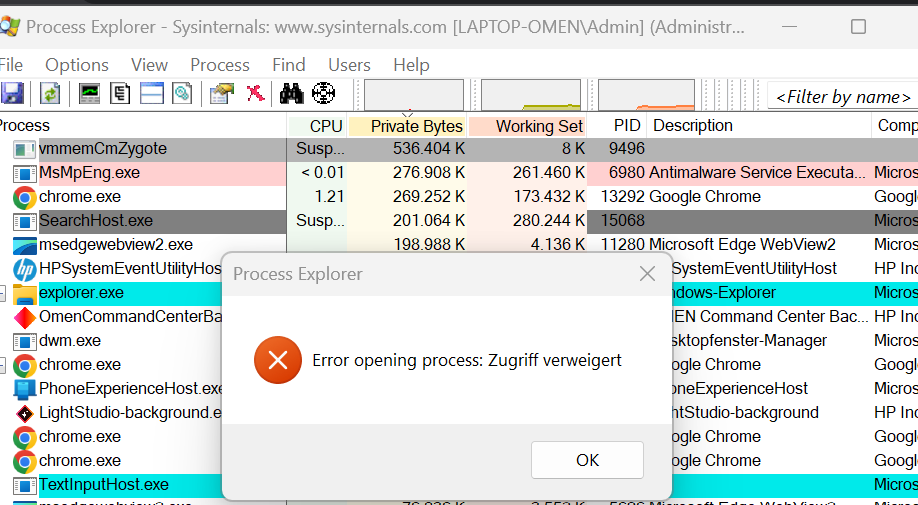
Task: Select chrome.exe with PID 13292
Action: coord(459,198)
